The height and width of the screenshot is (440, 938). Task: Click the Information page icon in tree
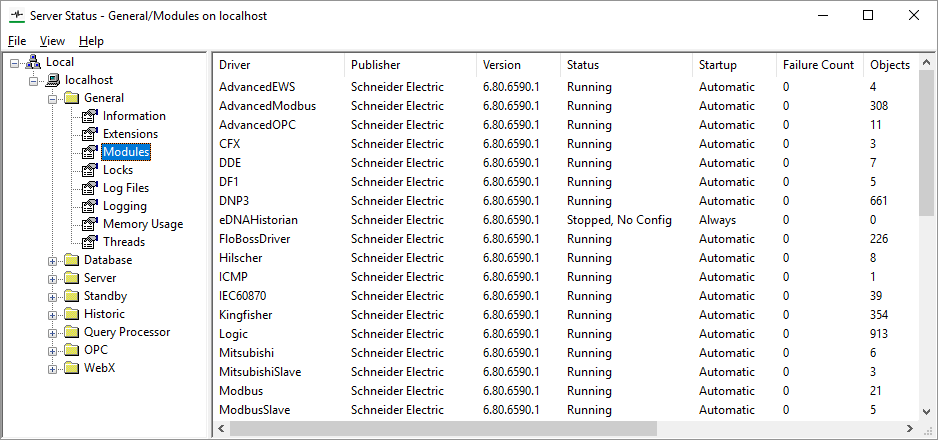point(90,116)
